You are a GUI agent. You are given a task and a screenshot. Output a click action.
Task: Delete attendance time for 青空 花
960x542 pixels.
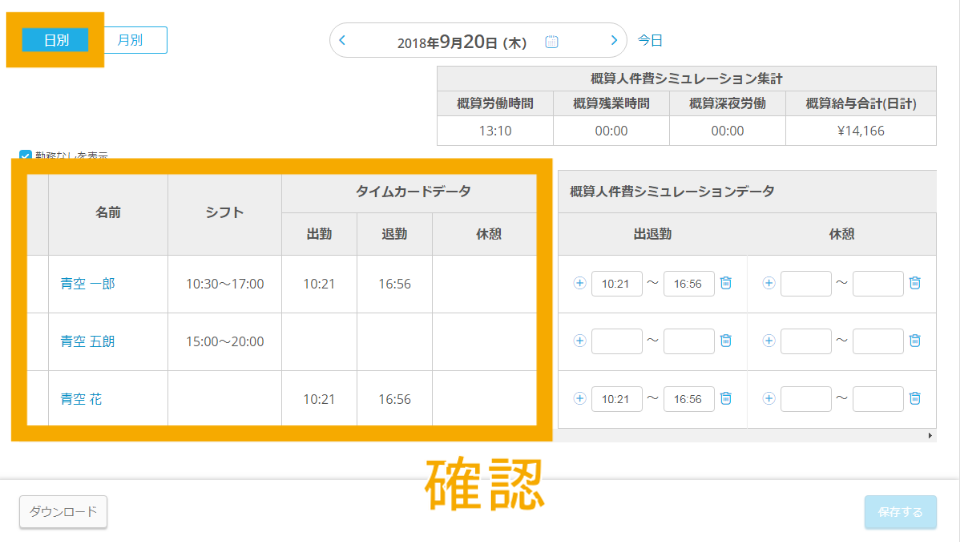[726, 399]
